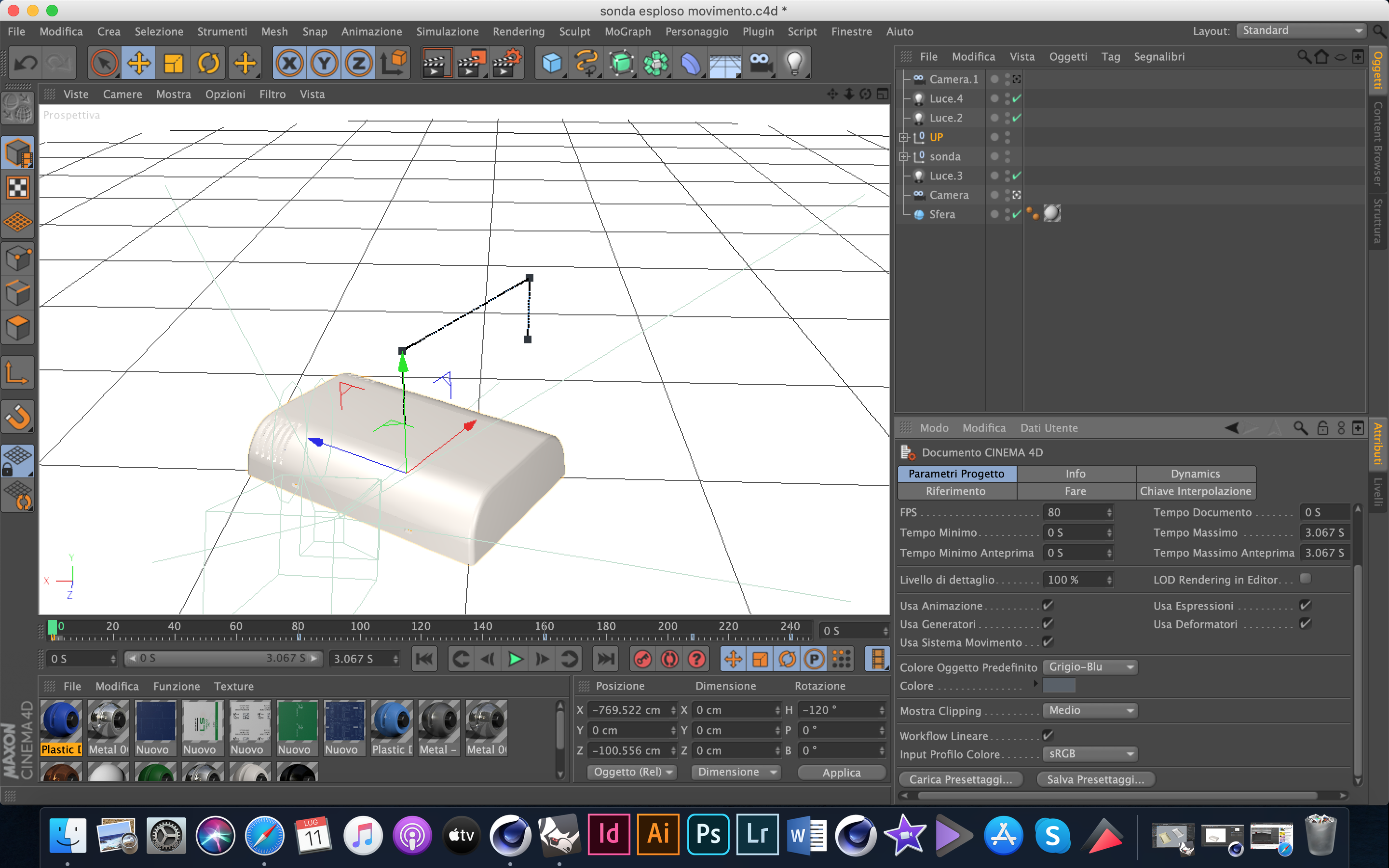Viewport: 1389px width, 868px height.
Task: Click the Light bulb object icon
Action: pyautogui.click(x=795, y=63)
